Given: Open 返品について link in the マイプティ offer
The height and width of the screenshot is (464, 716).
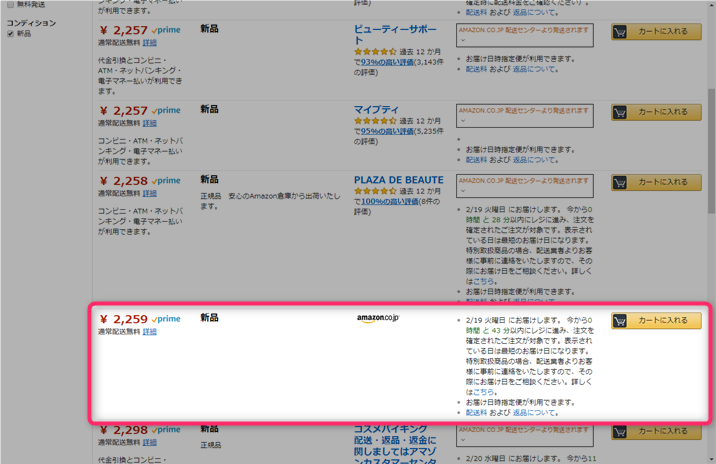Looking at the screenshot, I should tap(534, 160).
